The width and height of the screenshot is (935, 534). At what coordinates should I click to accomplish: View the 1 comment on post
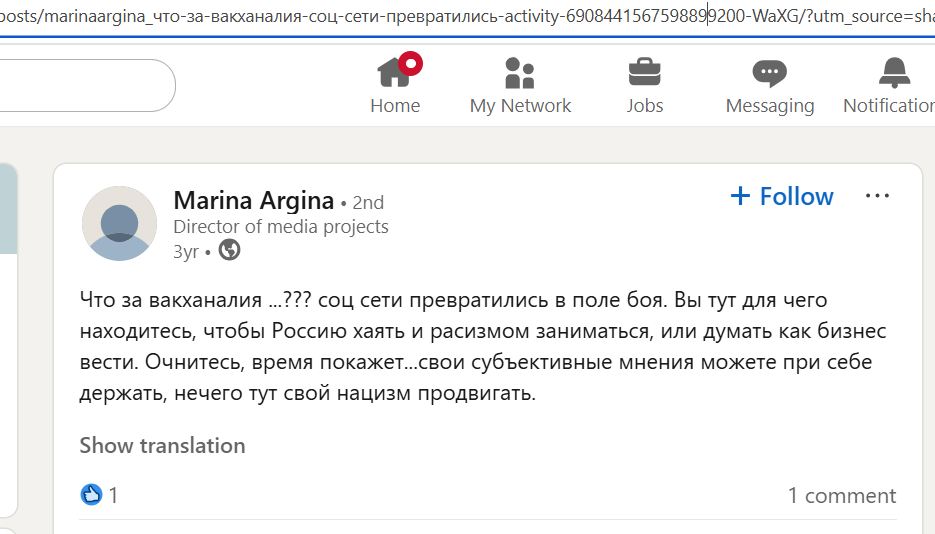[x=841, y=495]
